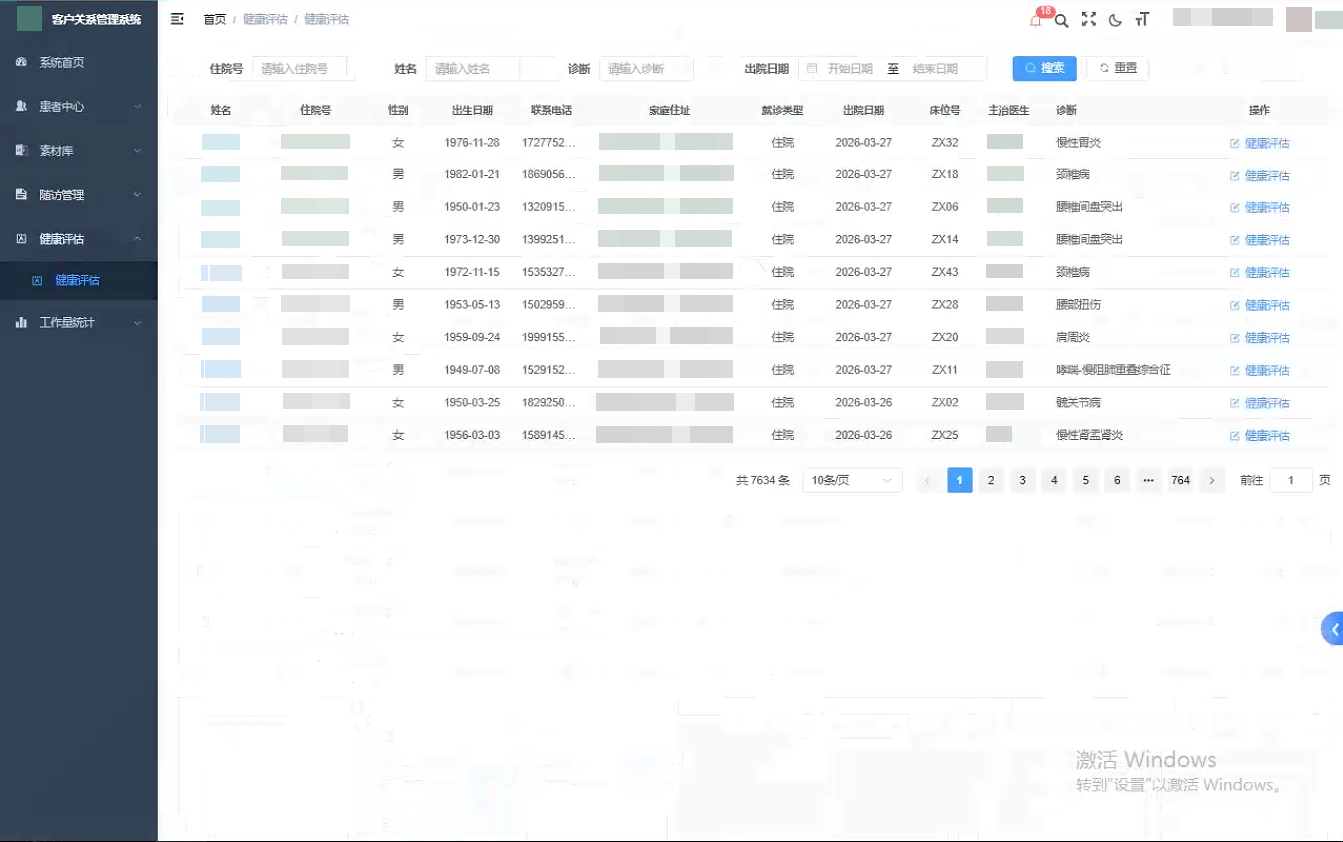Viewport: 1343px width, 842px height.
Task: Go to page 3 in pagination
Action: [1022, 481]
